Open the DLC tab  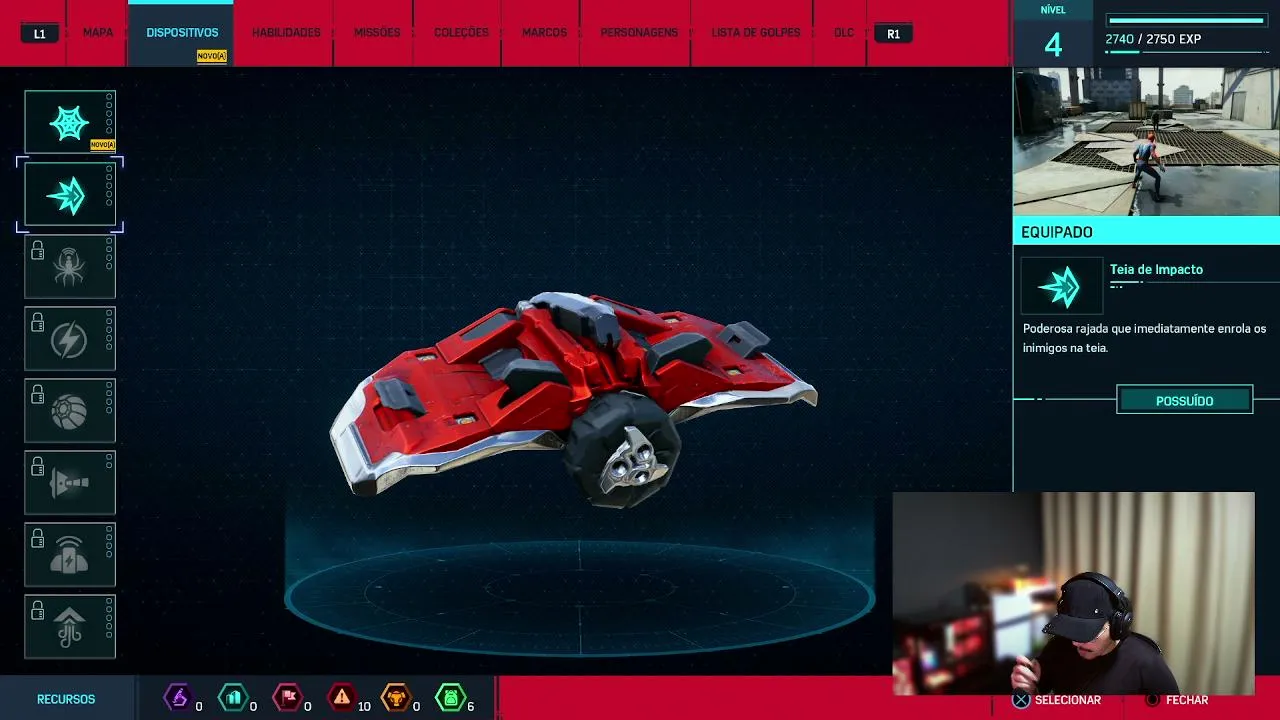[x=844, y=33]
